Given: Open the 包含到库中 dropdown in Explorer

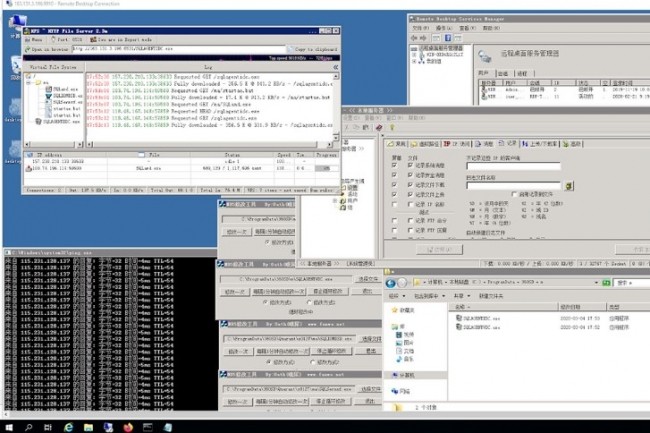Looking at the screenshot, I should pyautogui.click(x=429, y=296).
